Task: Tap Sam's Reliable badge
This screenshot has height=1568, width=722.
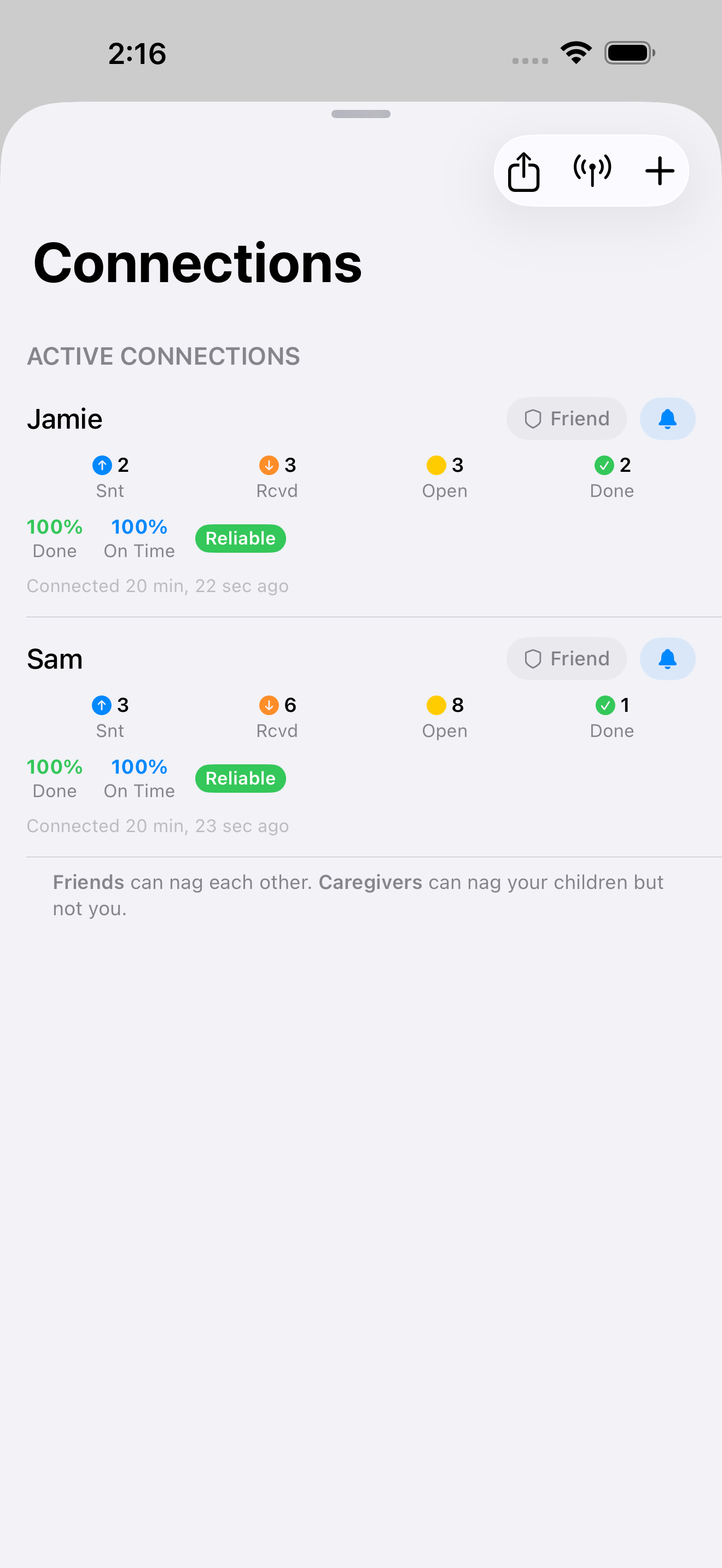Action: pos(240,778)
